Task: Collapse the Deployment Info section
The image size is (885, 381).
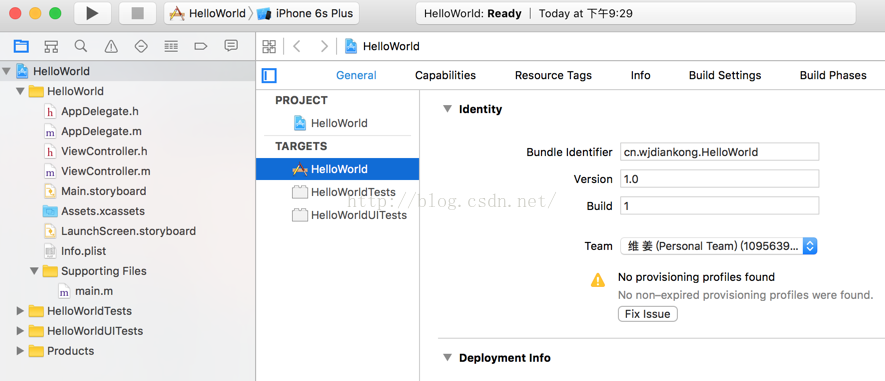Action: pos(447,358)
